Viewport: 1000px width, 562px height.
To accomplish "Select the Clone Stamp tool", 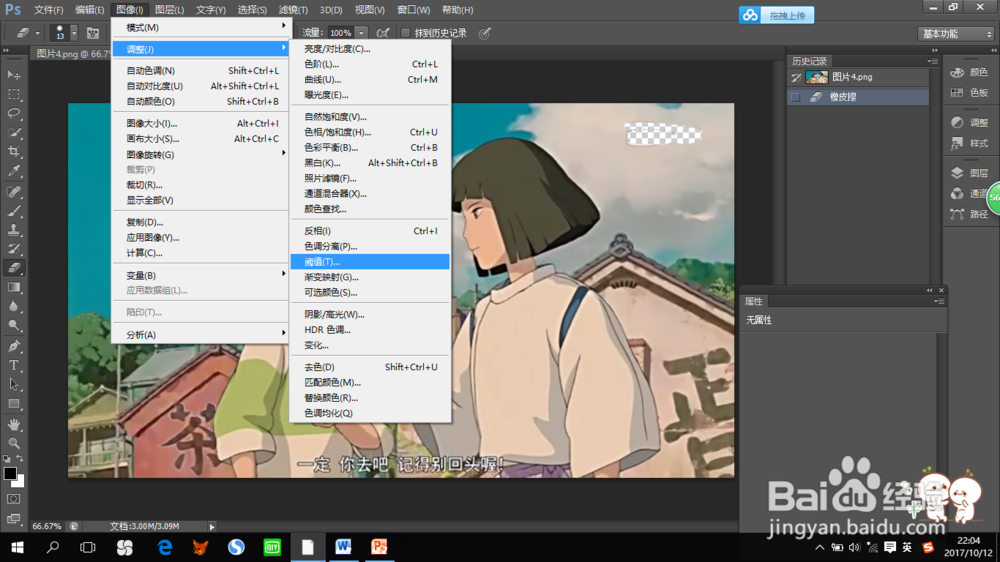I will (13, 230).
